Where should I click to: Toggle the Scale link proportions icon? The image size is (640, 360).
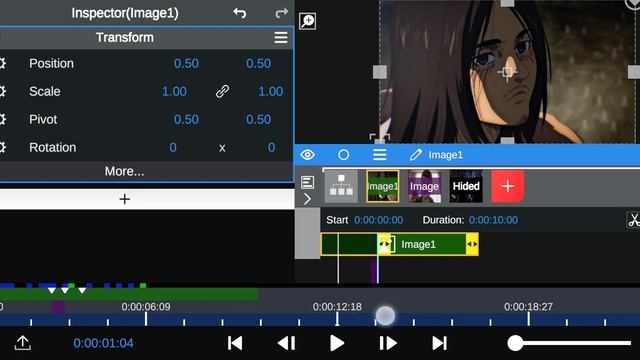coord(222,91)
